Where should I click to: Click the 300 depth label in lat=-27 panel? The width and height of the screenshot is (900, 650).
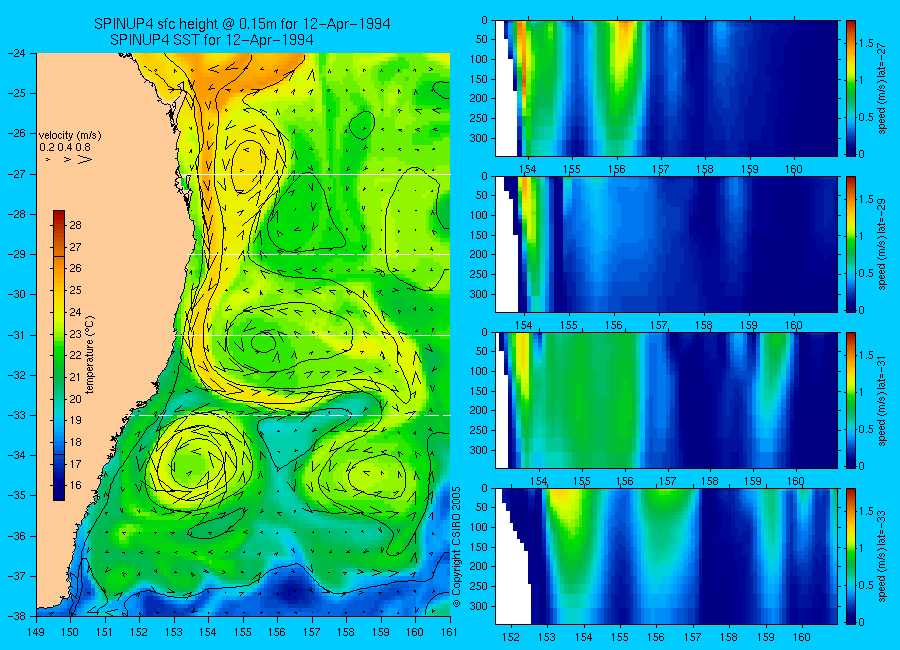(x=480, y=138)
